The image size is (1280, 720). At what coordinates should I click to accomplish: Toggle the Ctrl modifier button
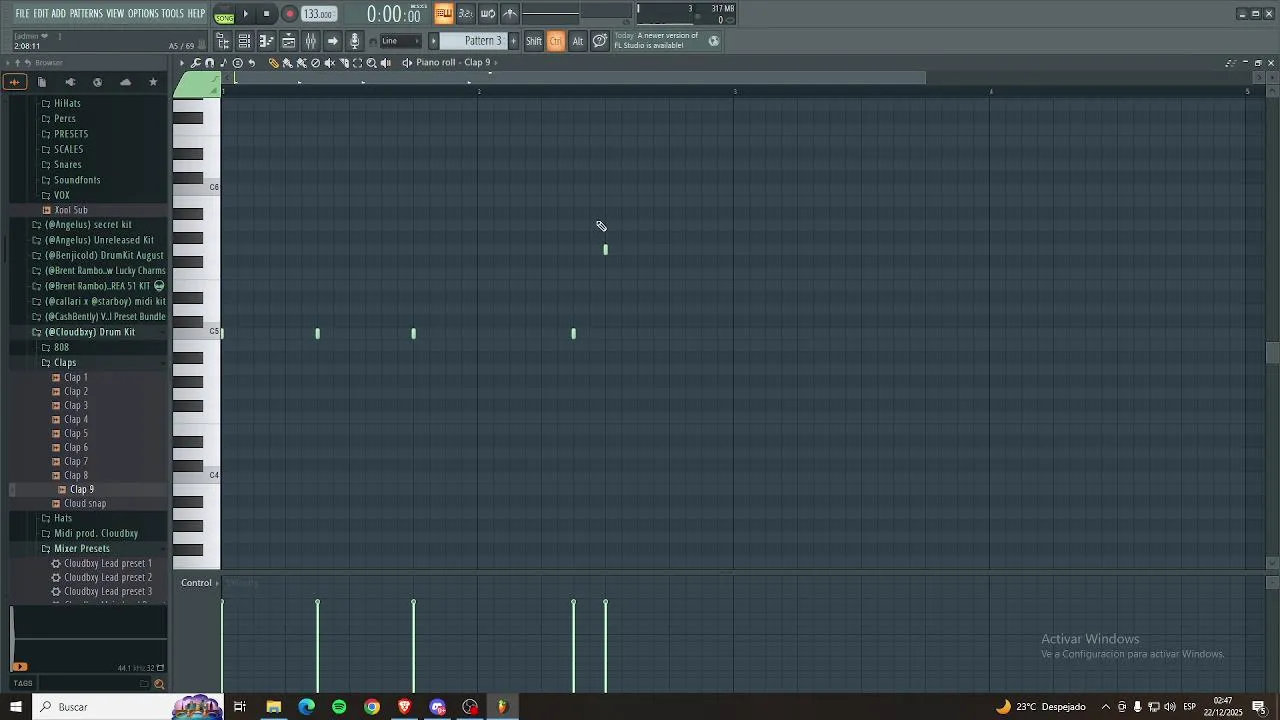pos(556,41)
